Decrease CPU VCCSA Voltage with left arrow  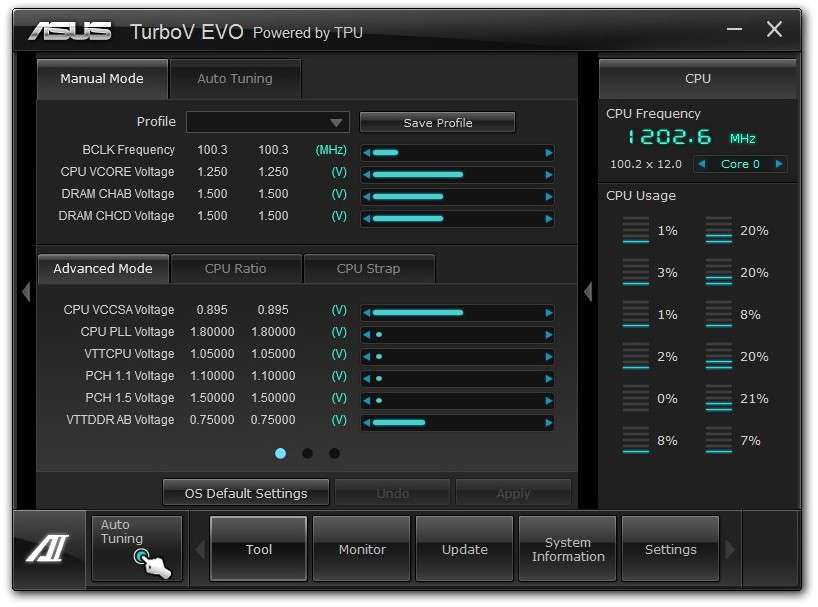point(367,313)
